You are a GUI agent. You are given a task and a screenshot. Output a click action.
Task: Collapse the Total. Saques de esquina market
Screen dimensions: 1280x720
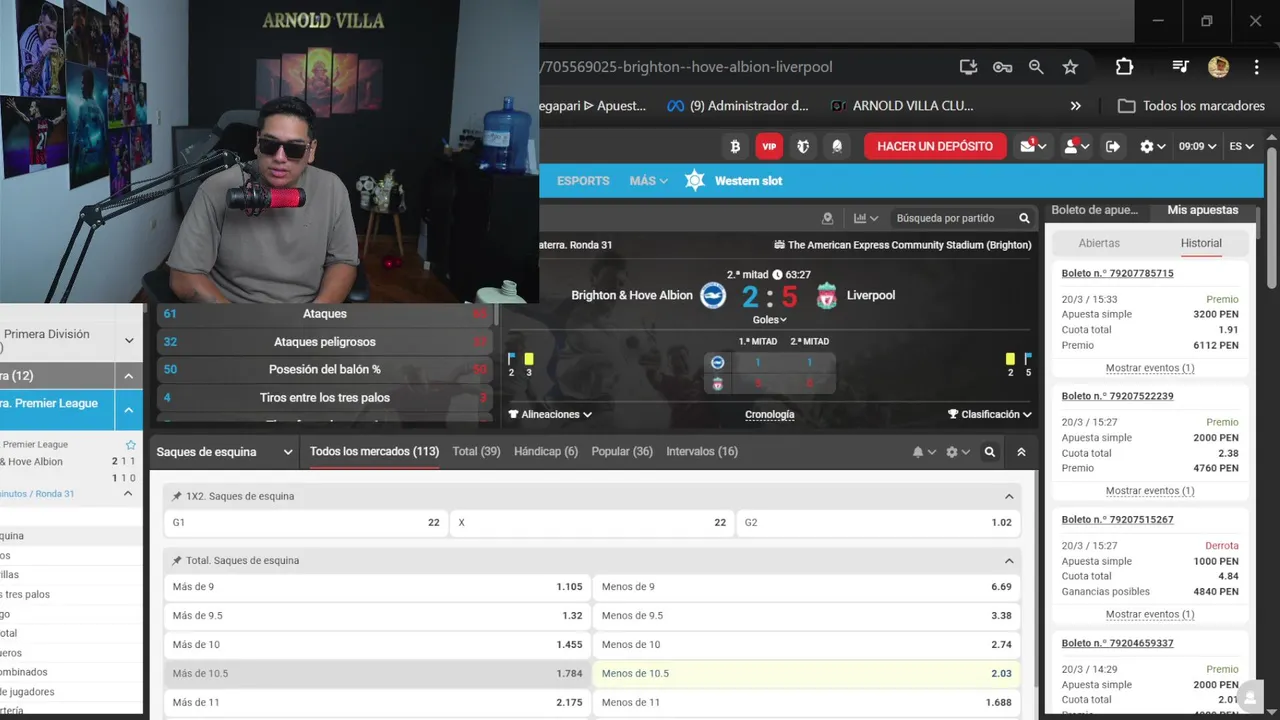(x=1009, y=561)
